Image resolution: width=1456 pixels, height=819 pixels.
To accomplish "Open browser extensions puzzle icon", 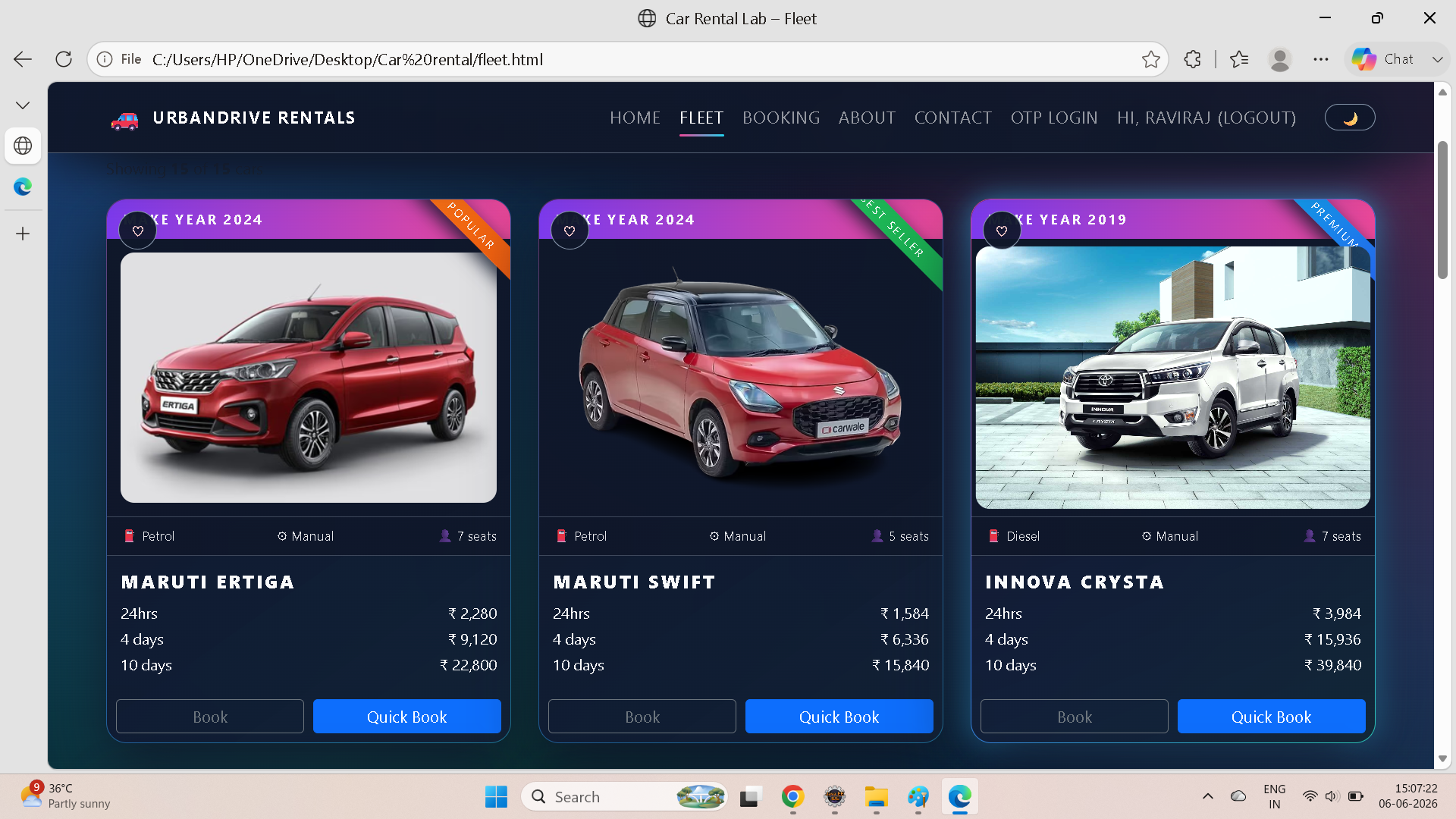I will tap(1192, 59).
